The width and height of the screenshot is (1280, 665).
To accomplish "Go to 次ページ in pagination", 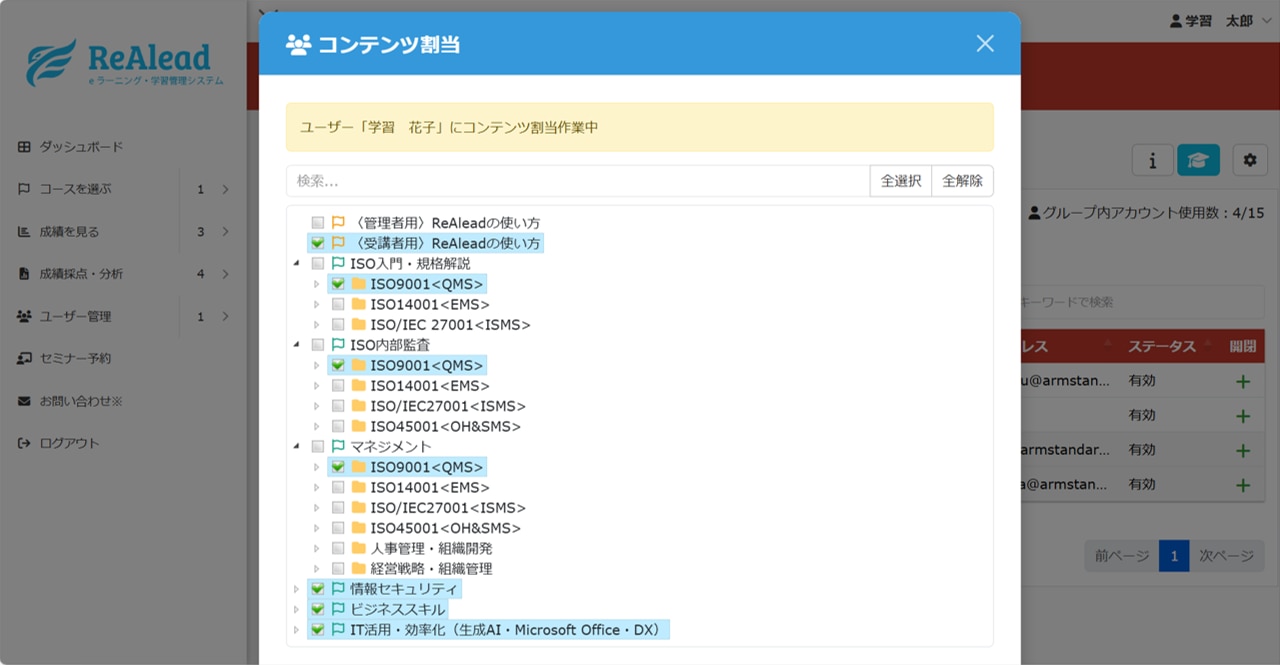I will (1226, 556).
